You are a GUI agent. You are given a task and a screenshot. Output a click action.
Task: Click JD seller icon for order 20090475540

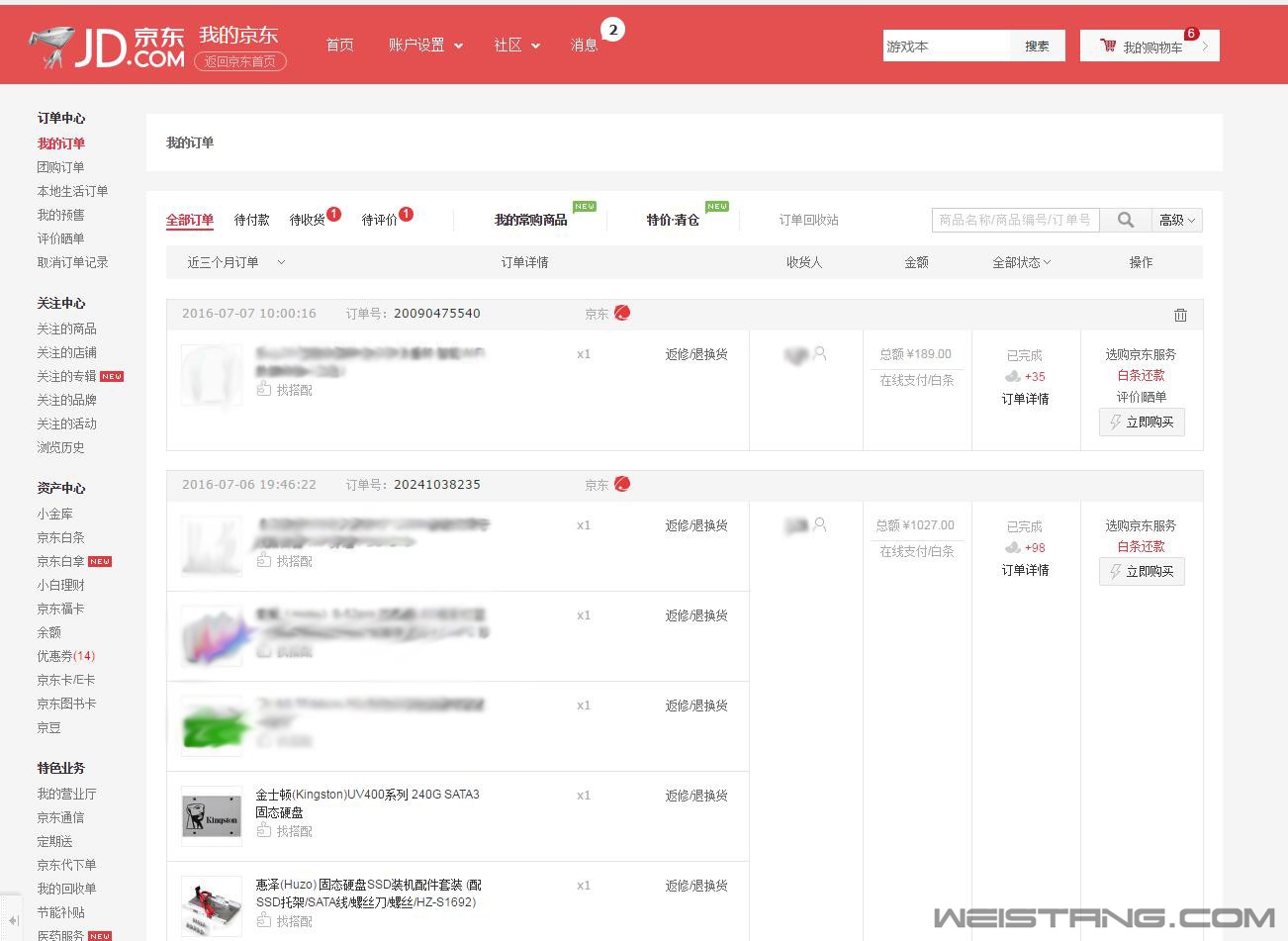click(x=622, y=313)
